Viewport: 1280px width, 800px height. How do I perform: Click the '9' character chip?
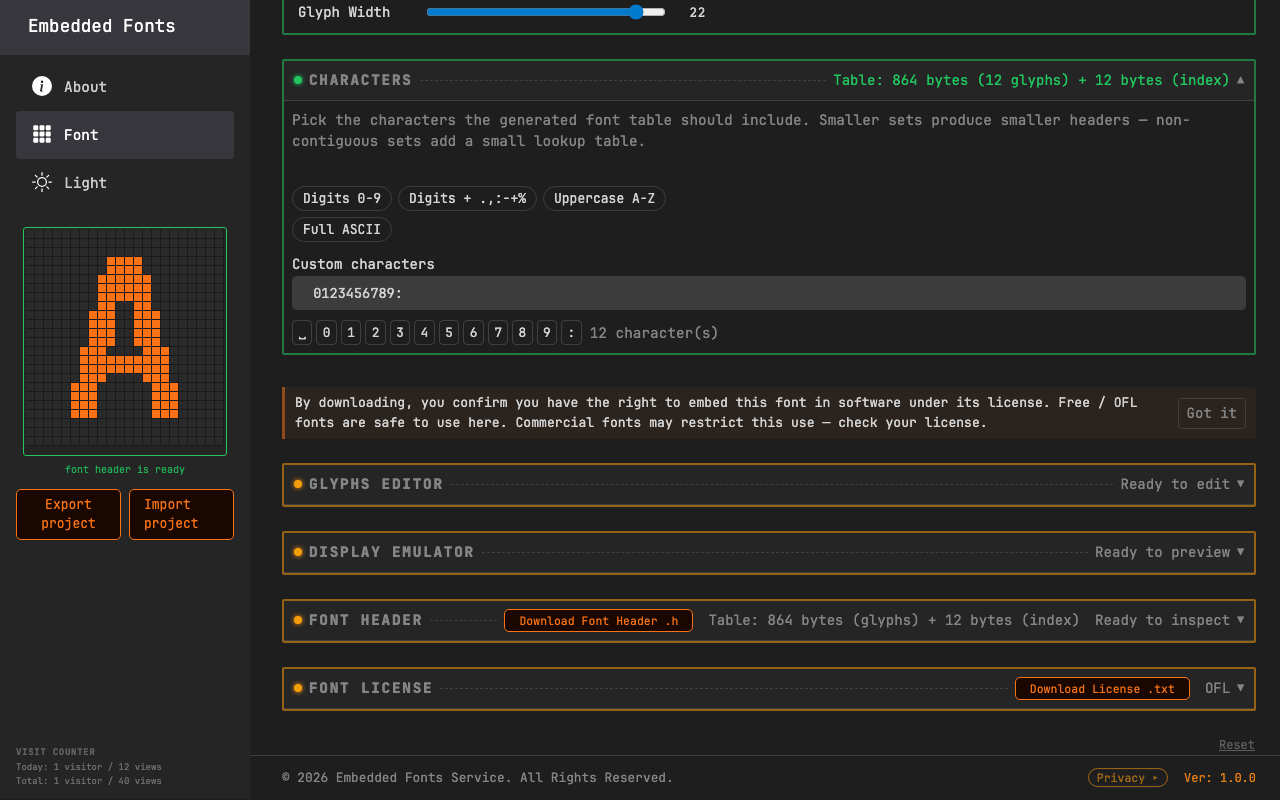(547, 333)
